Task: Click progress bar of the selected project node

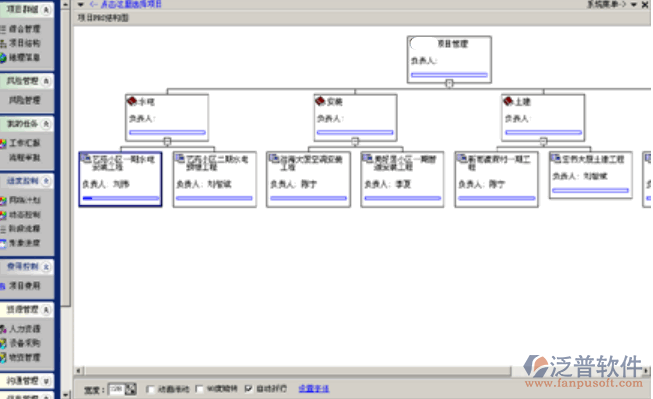Action: tap(121, 198)
